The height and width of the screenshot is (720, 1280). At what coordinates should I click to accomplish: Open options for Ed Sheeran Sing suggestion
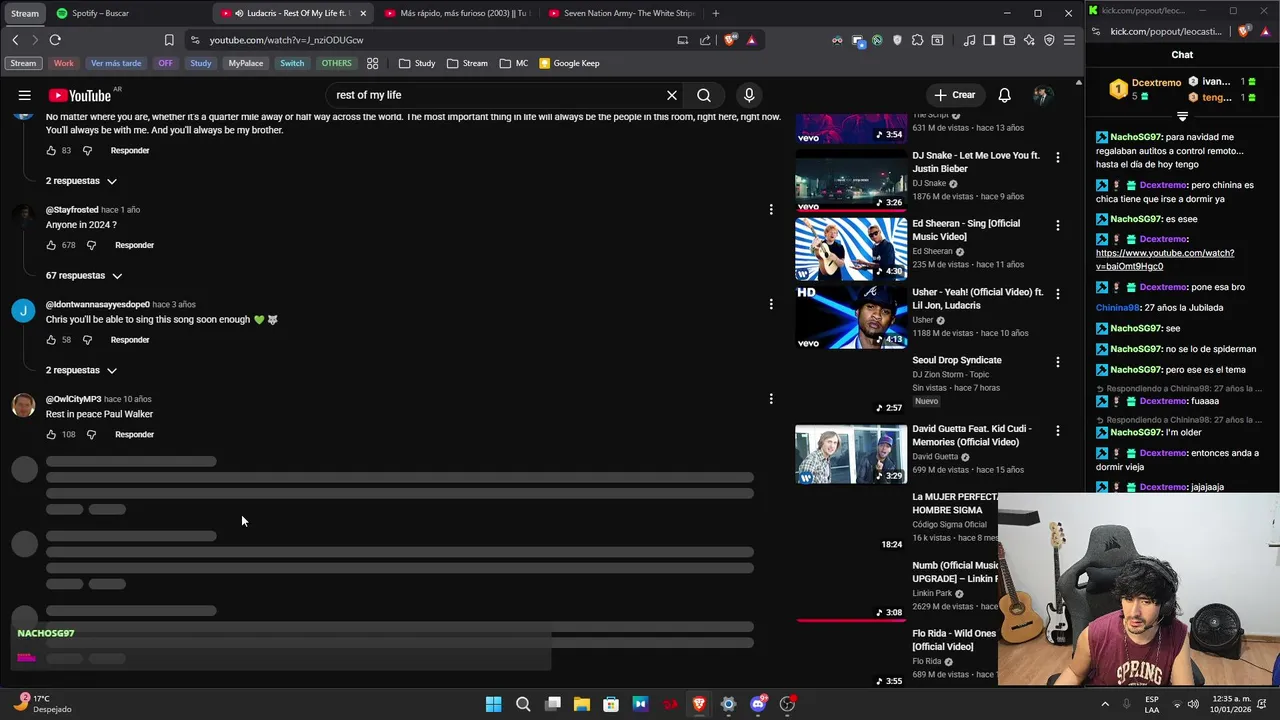[1057, 226]
